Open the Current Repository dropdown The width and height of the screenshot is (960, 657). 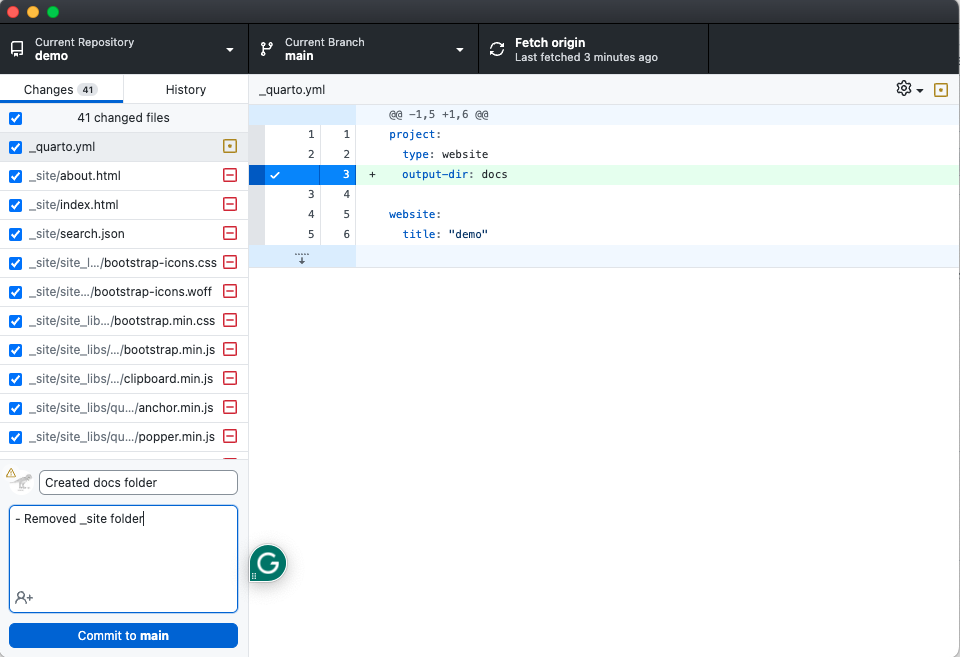pyautogui.click(x=124, y=49)
